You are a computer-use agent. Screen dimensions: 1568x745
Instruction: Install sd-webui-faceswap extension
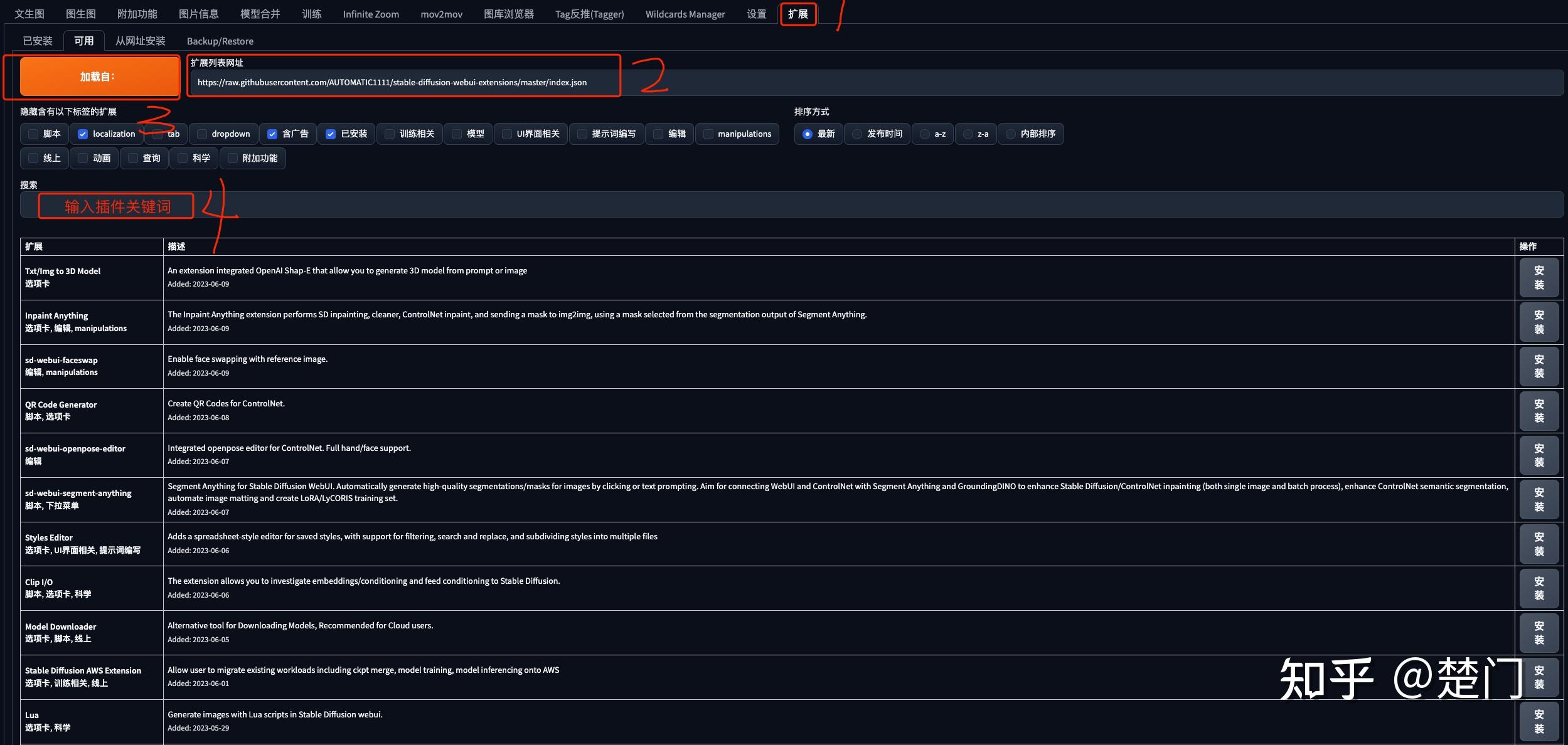coord(1539,366)
